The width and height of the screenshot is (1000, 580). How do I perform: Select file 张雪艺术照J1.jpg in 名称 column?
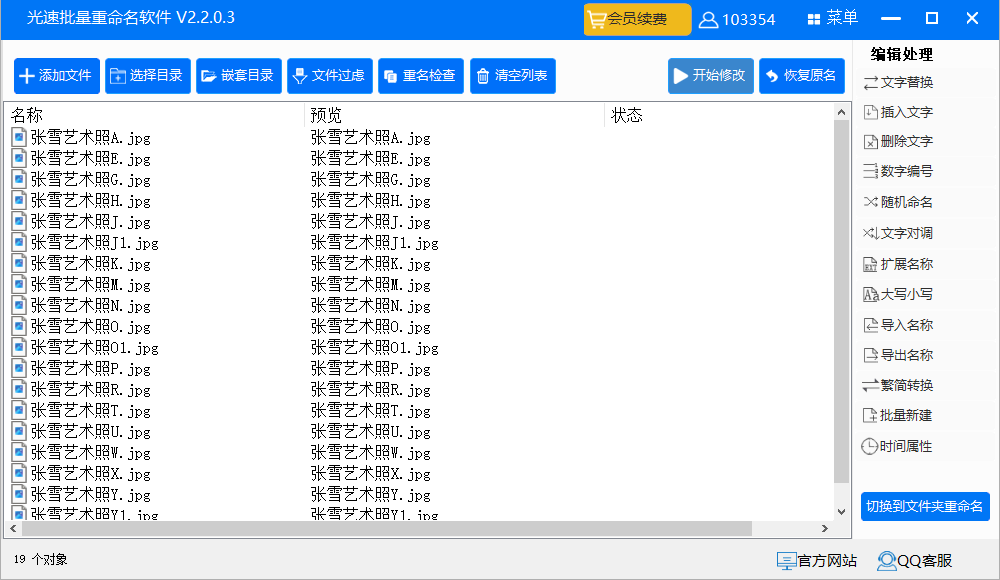pyautogui.click(x=94, y=243)
